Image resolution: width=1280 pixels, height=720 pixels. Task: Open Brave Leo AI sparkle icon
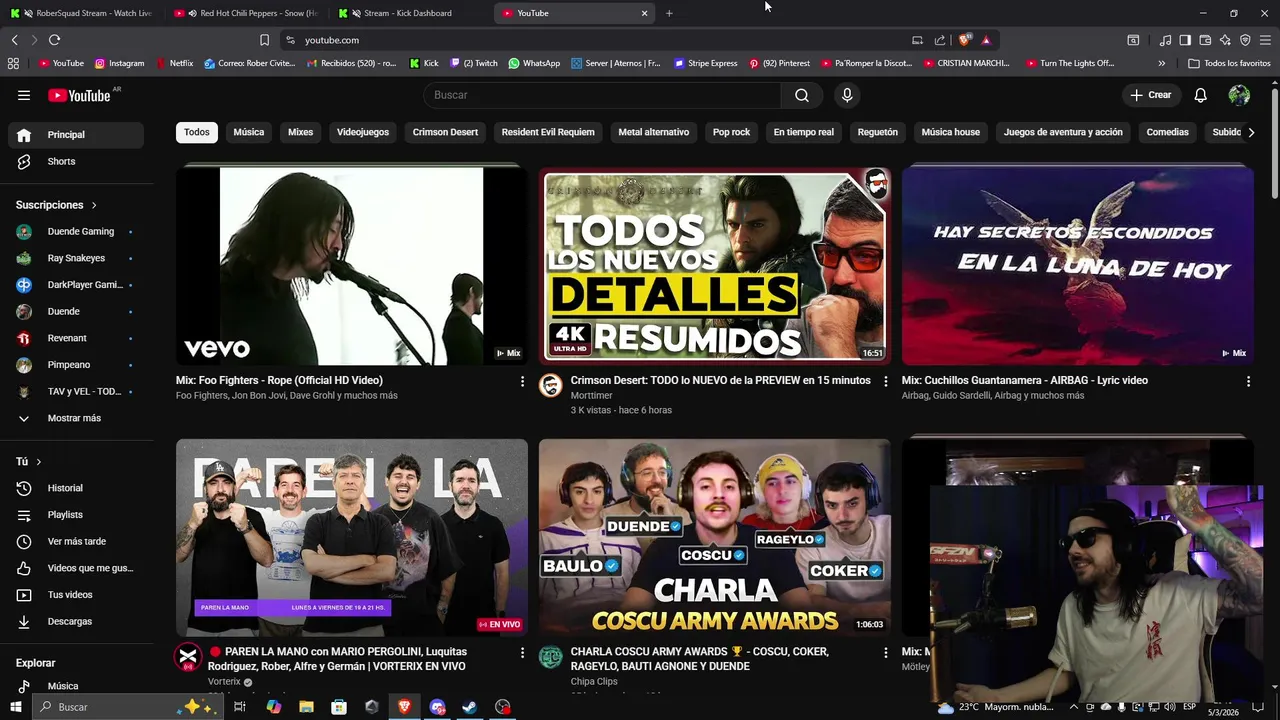1225,40
